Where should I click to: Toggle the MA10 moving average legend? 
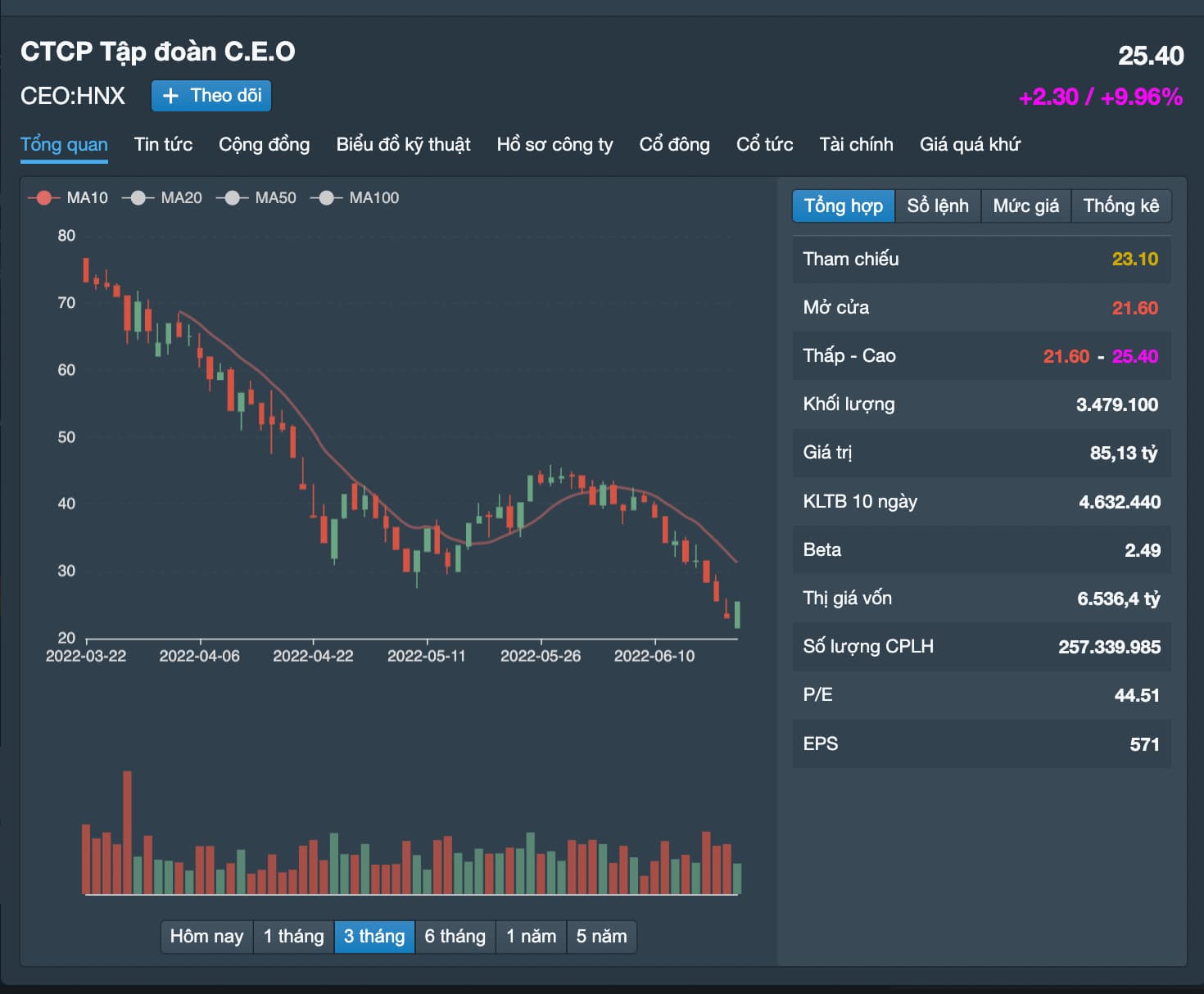click(x=68, y=197)
